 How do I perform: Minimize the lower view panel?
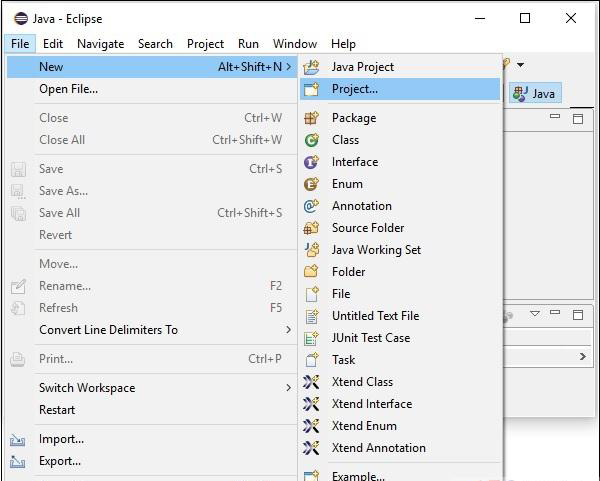[555, 312]
